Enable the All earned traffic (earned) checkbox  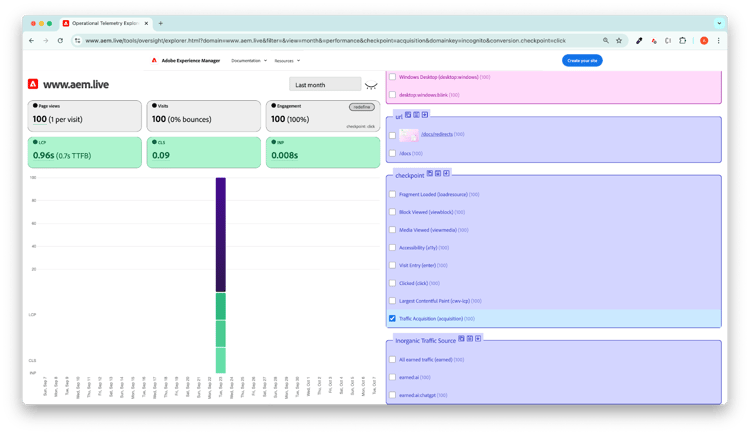(393, 359)
